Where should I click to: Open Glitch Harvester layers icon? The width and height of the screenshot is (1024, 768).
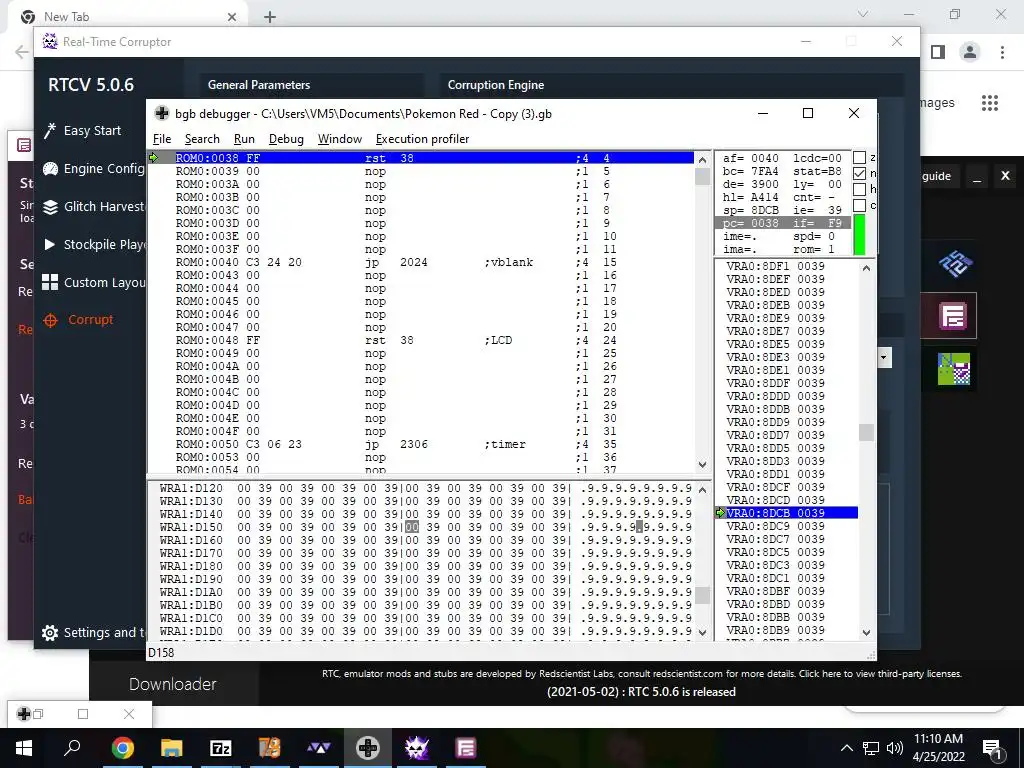pos(50,206)
